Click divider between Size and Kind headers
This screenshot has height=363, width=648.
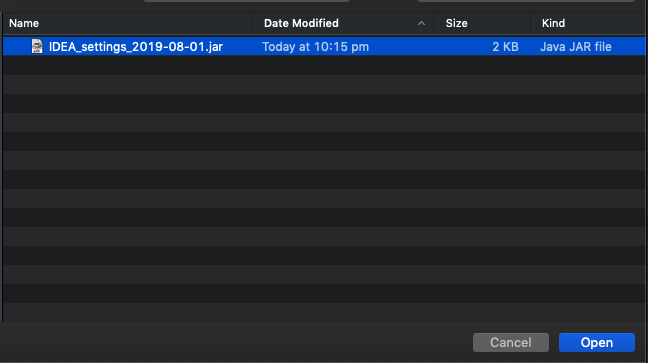pyautogui.click(x=531, y=23)
